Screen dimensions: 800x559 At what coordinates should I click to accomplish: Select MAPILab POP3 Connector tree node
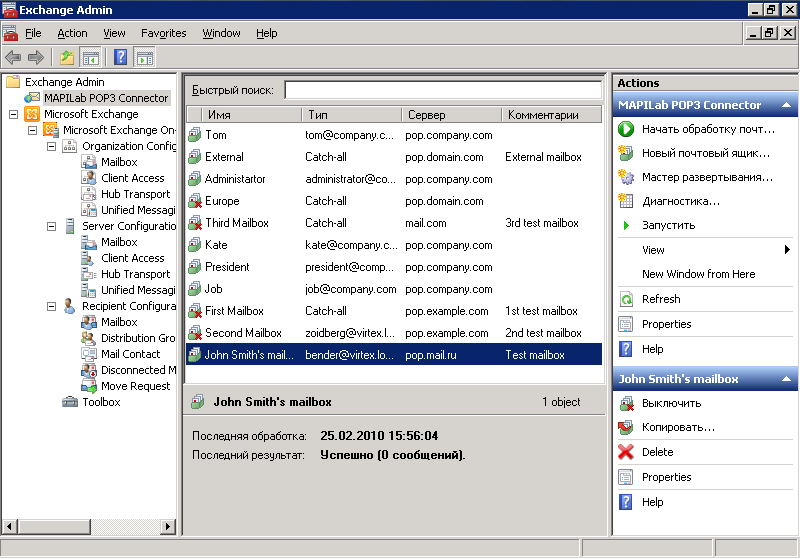coord(106,98)
